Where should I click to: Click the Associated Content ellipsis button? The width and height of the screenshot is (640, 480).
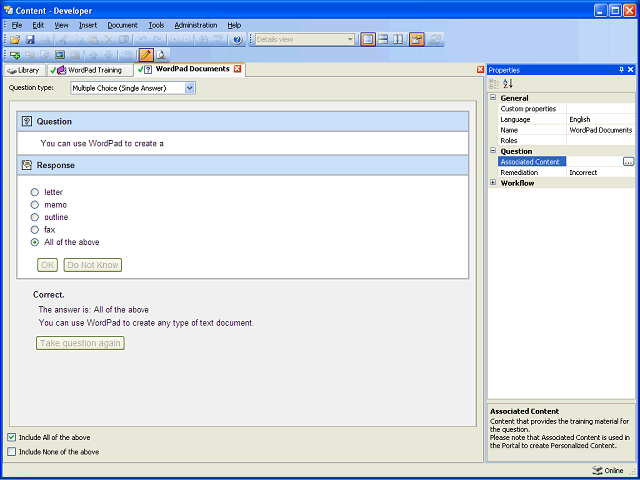[x=629, y=162]
